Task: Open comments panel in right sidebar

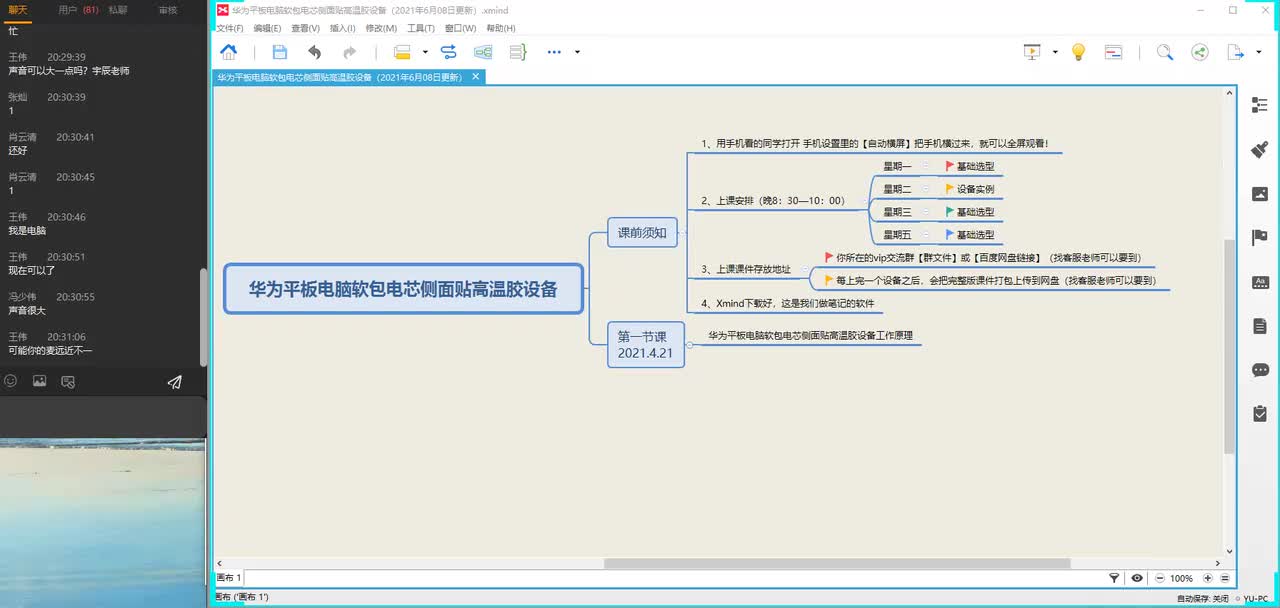Action: click(1260, 370)
